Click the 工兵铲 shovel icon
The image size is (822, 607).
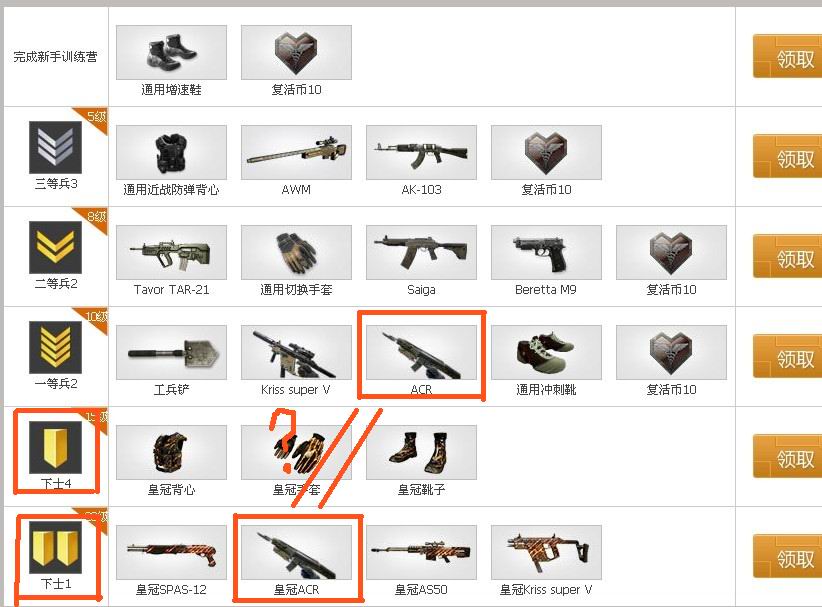[171, 353]
